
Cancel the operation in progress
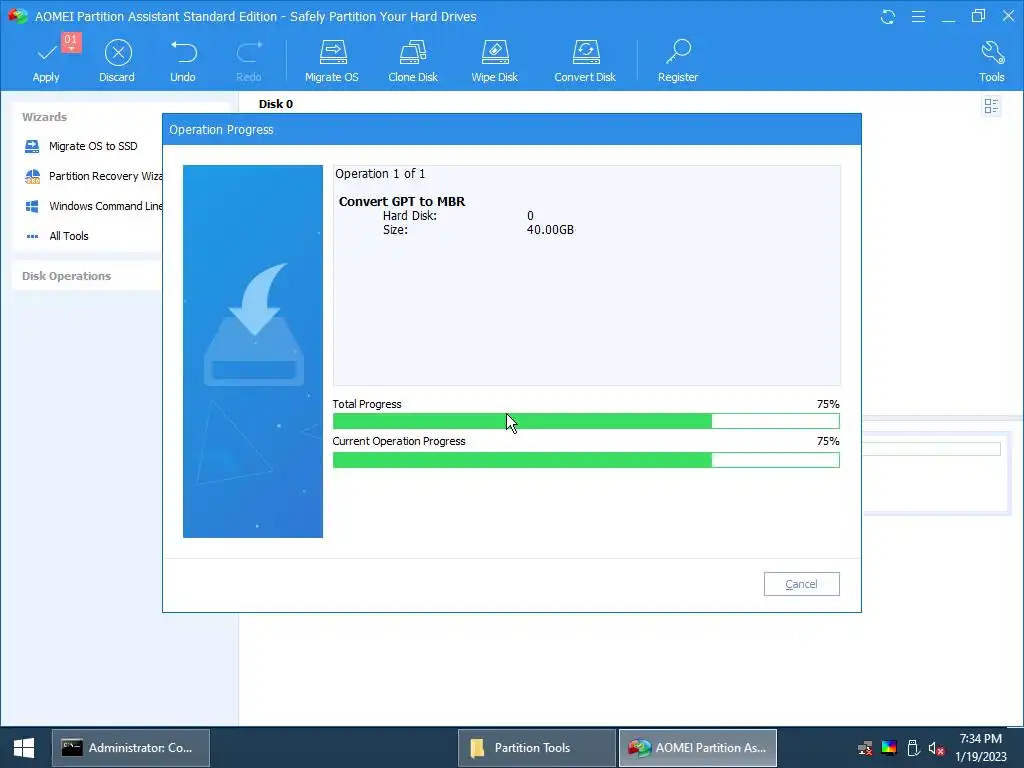[x=801, y=584]
